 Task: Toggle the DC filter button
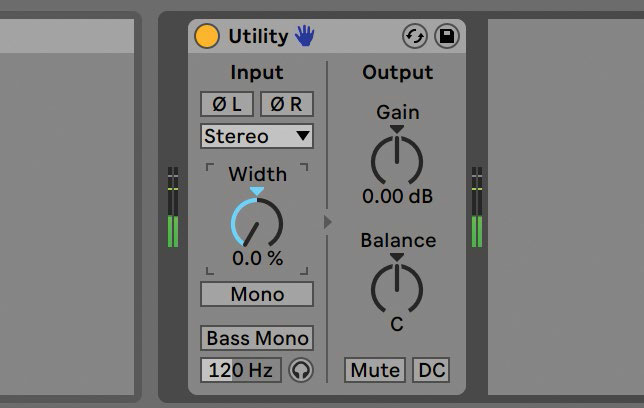point(431,370)
